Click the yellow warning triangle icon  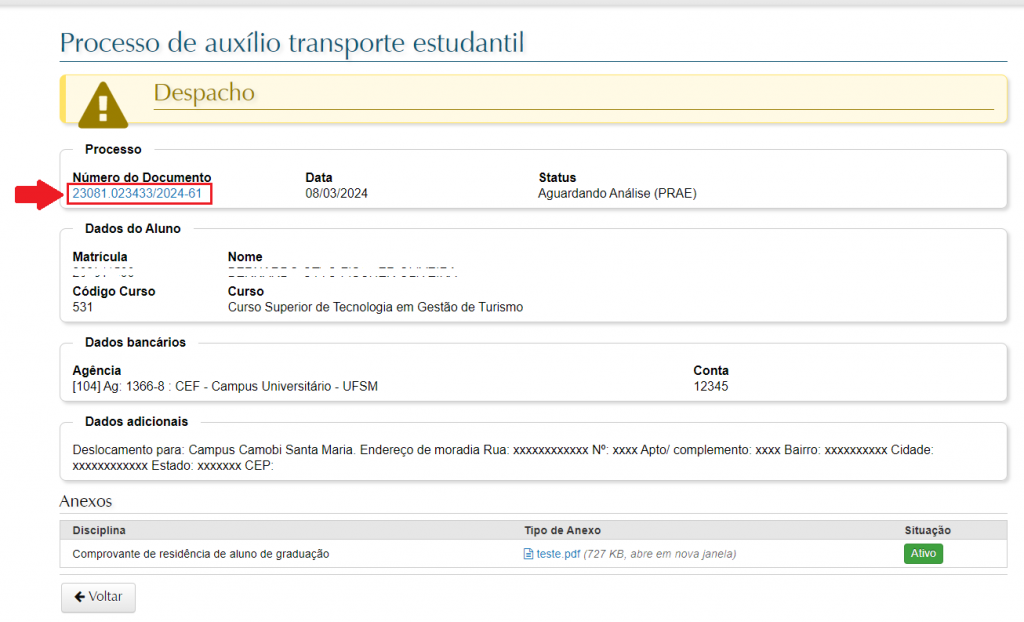tap(103, 101)
